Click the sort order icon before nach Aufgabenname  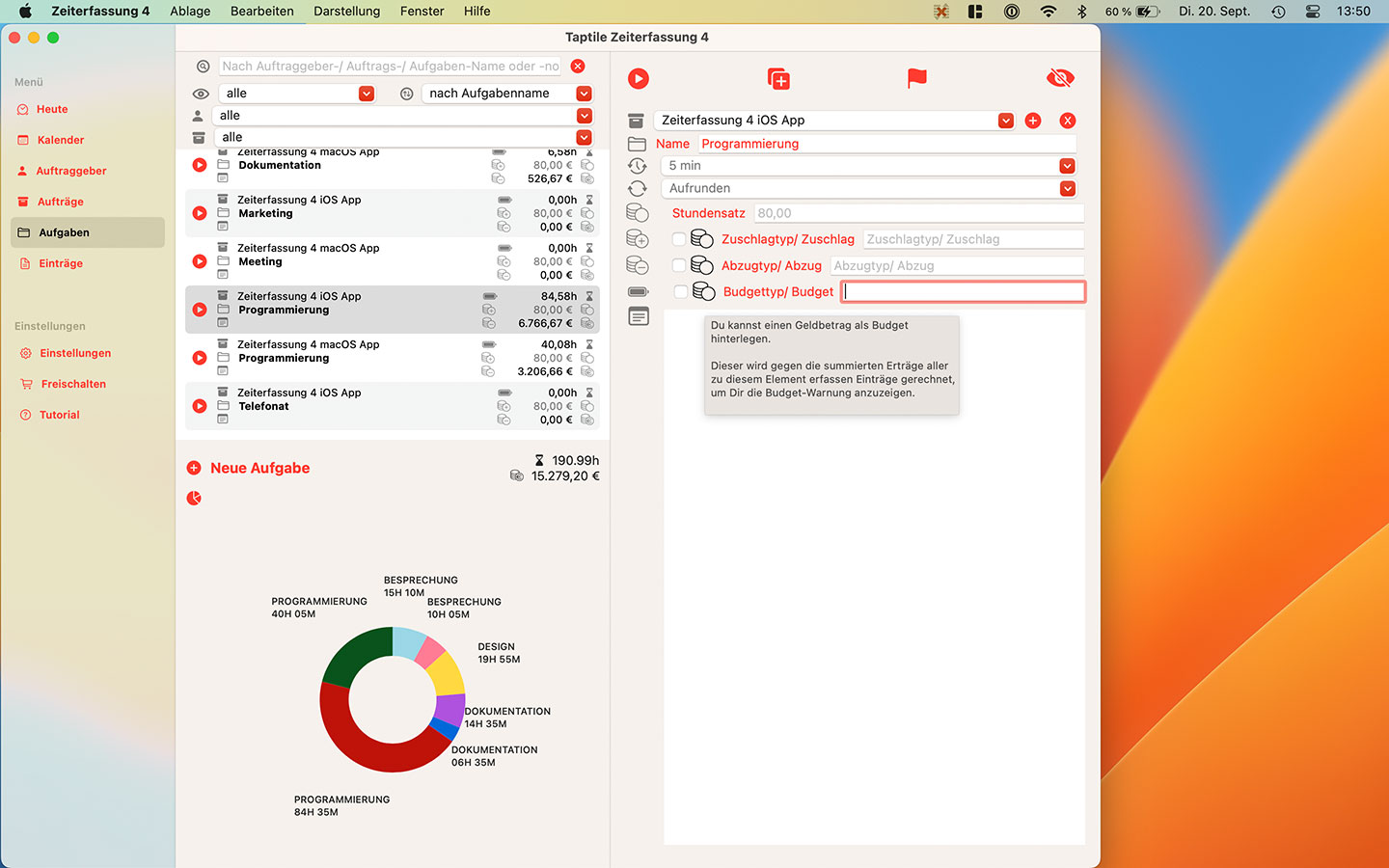click(x=407, y=94)
